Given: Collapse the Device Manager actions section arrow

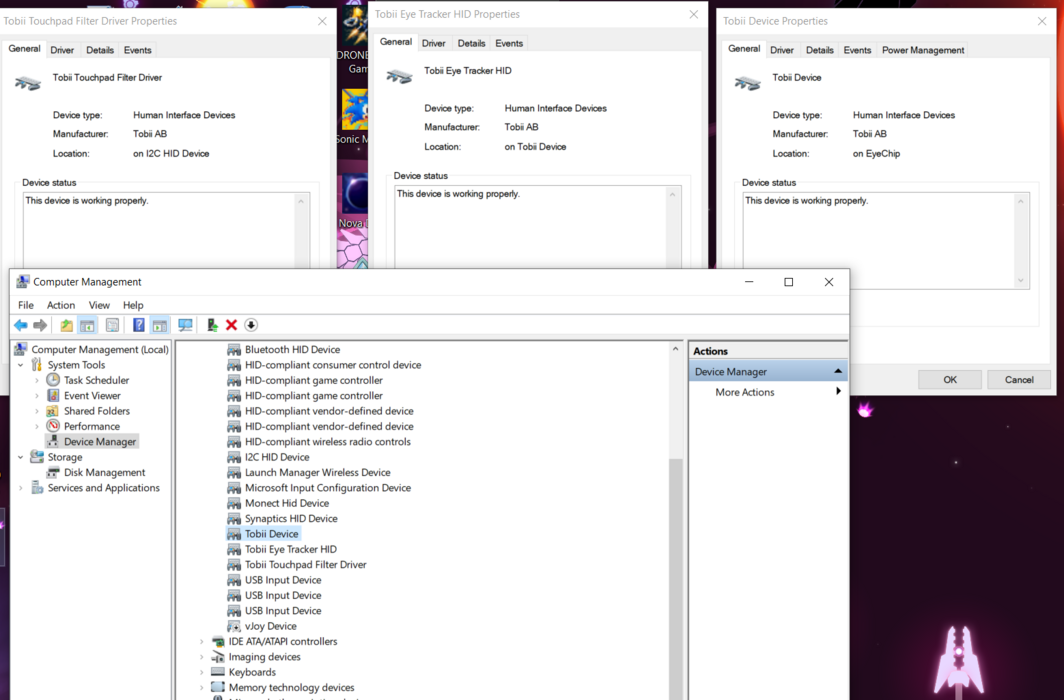Looking at the screenshot, I should (x=838, y=371).
